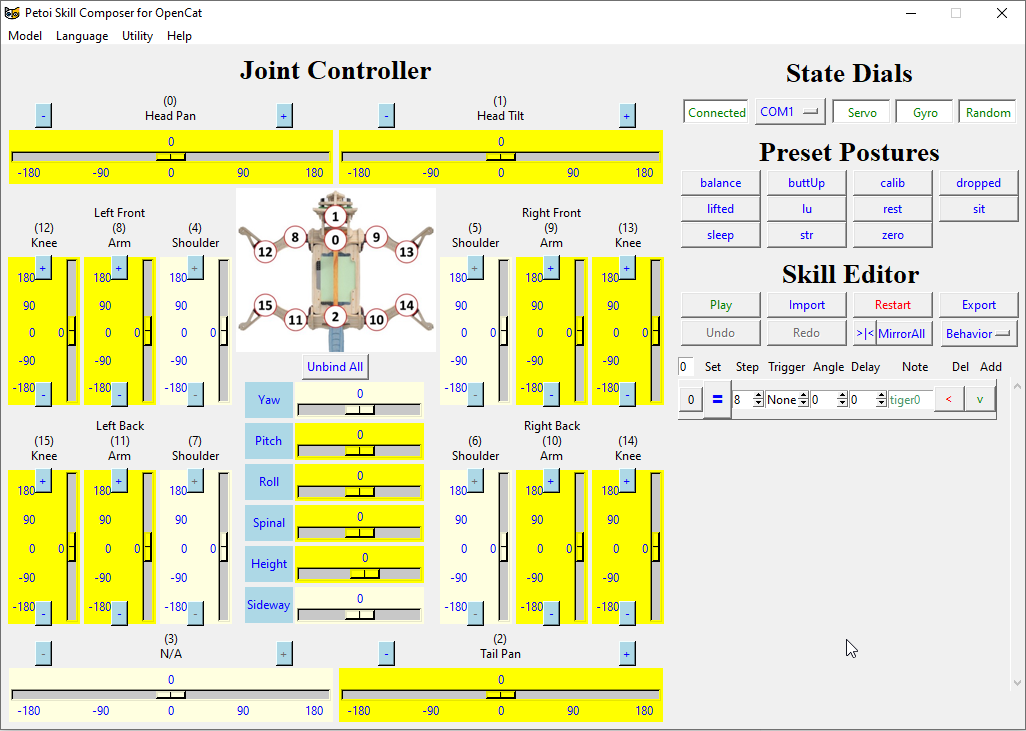Click joint 15 circle on robot image

click(x=265, y=305)
